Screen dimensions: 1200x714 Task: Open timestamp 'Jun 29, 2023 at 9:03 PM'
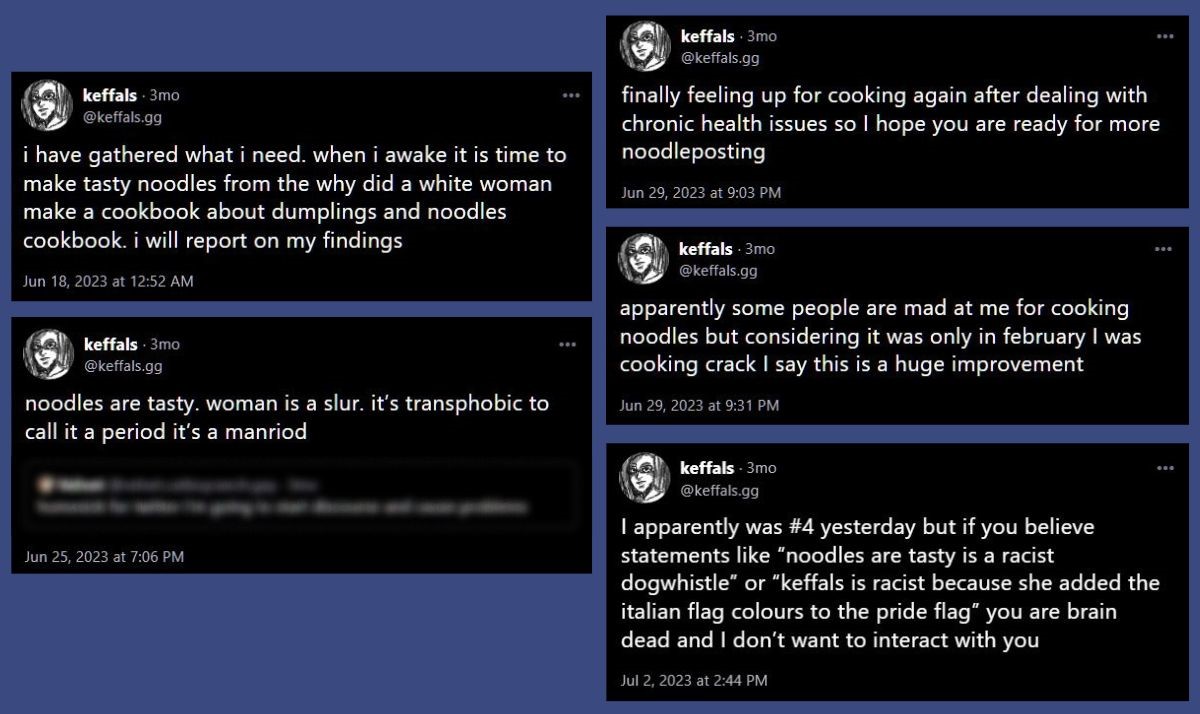(701, 192)
